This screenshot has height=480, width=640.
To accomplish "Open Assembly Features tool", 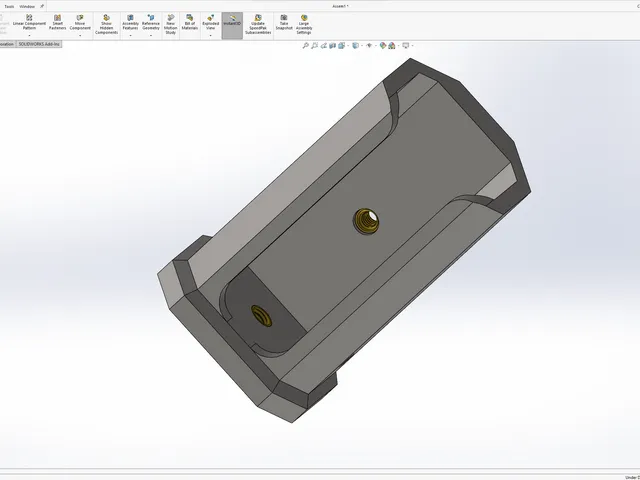I will pos(131,22).
